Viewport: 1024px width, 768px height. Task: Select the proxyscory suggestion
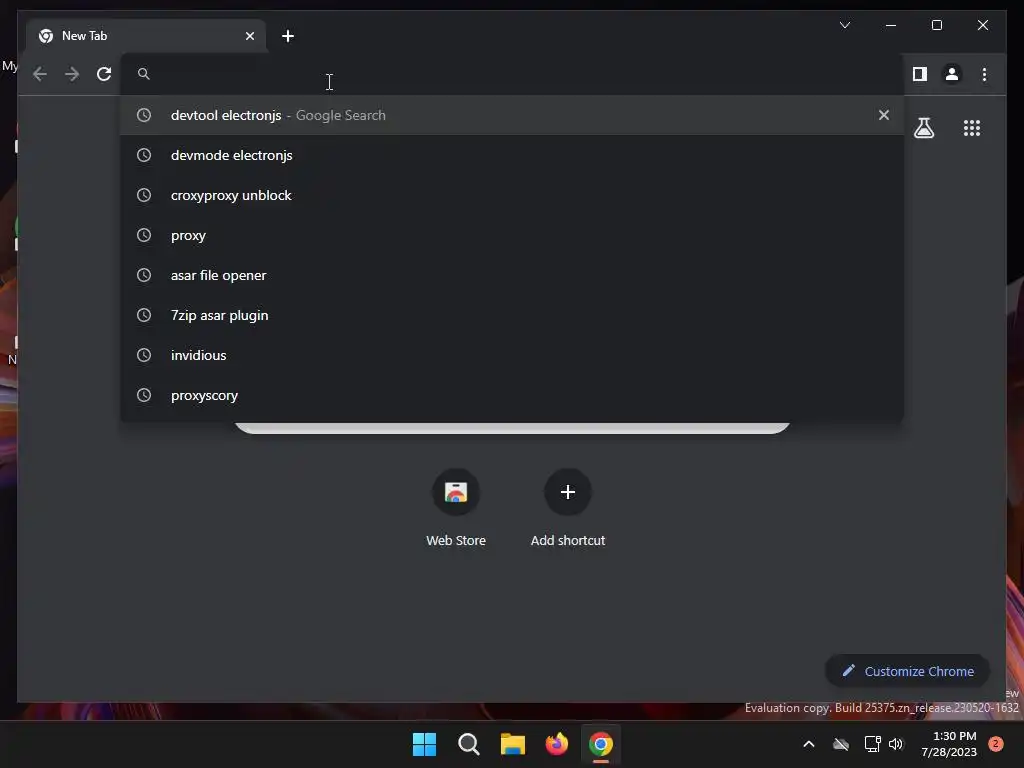tap(512, 395)
